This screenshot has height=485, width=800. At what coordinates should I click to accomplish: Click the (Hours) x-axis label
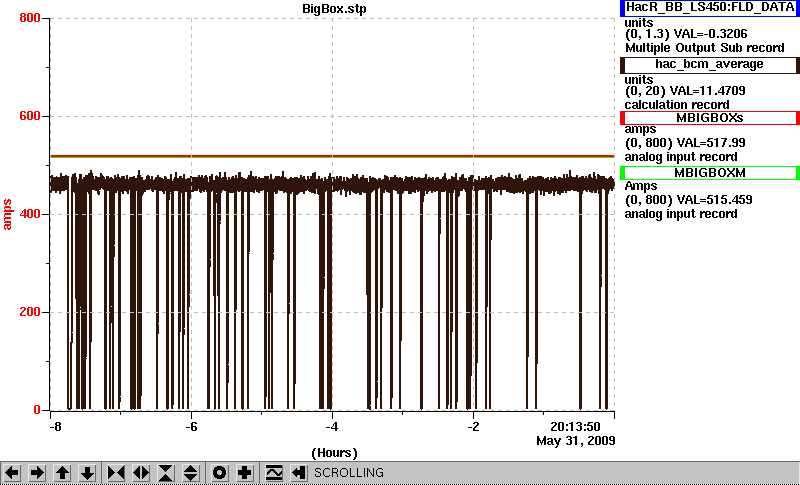tap(334, 453)
